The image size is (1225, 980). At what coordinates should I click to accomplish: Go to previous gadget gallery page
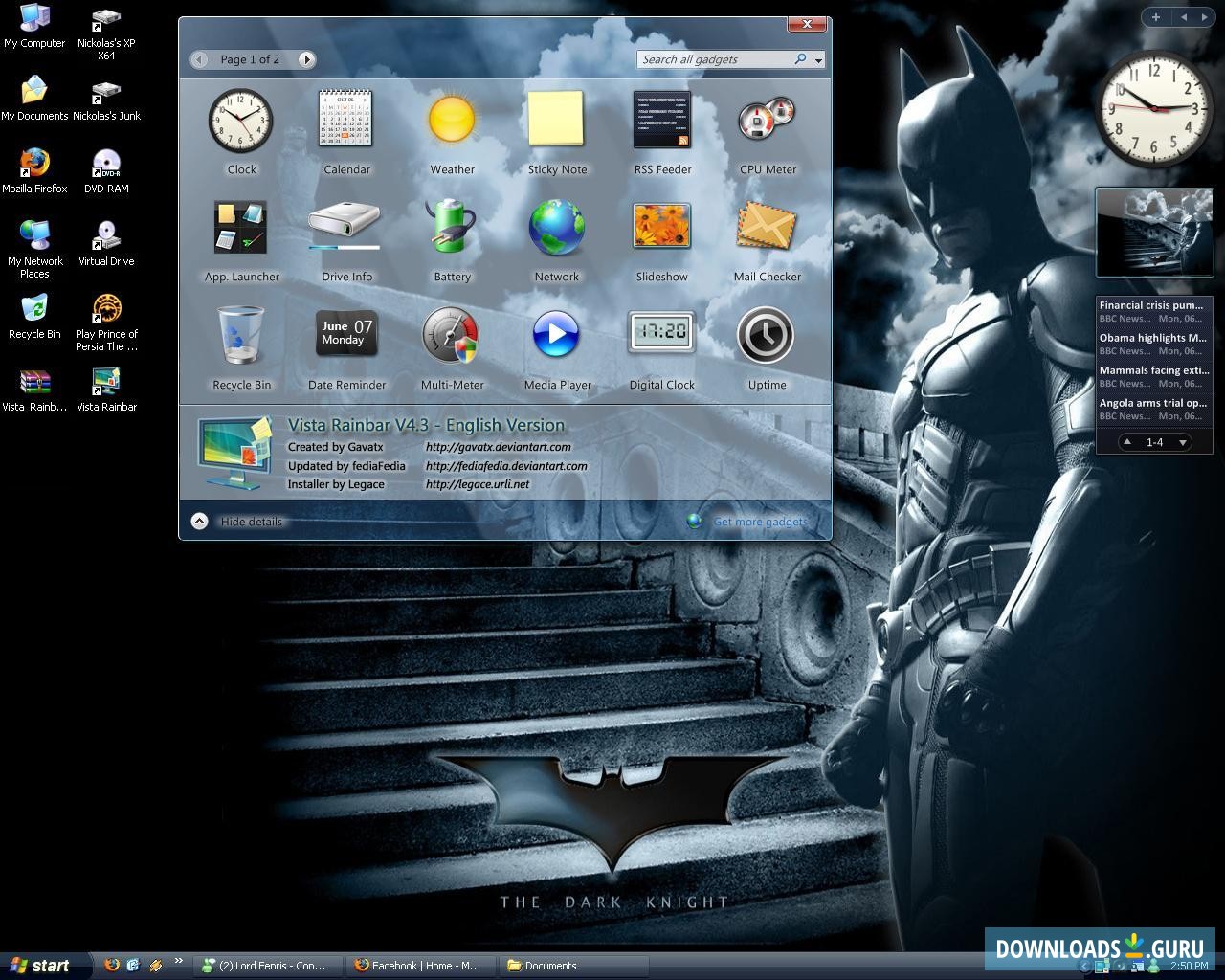[199, 59]
